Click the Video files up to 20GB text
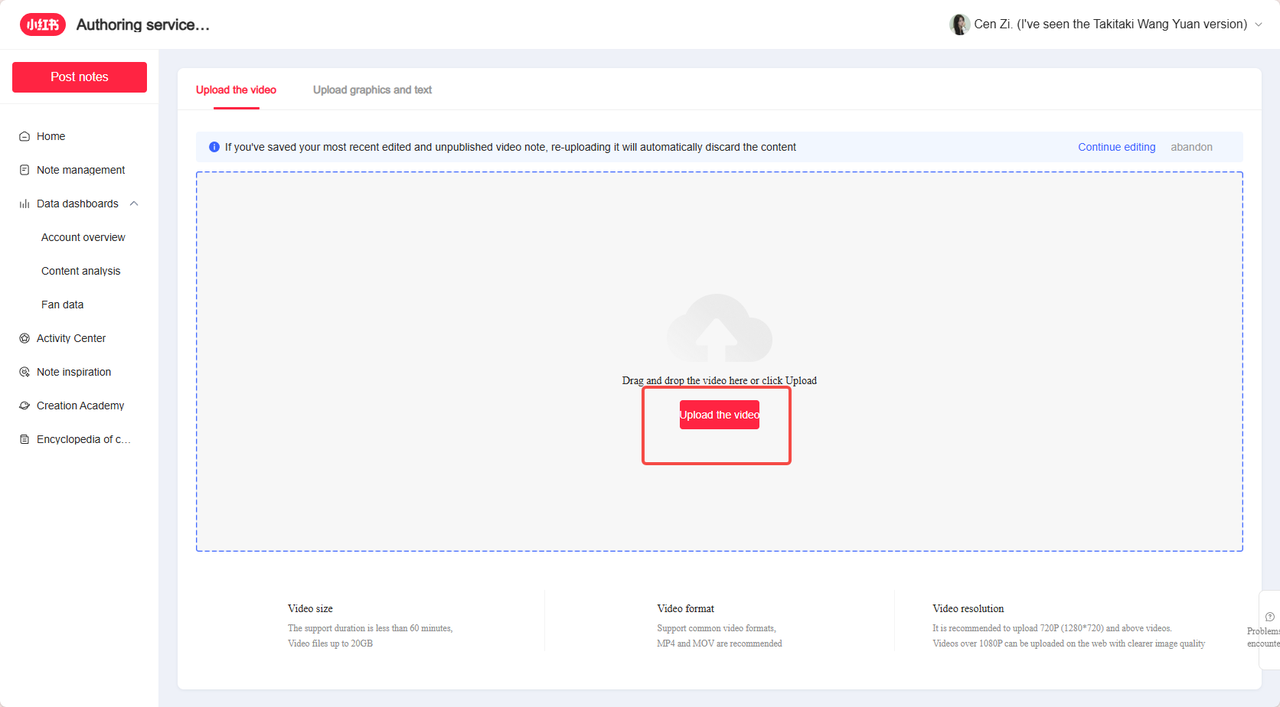 [330, 643]
